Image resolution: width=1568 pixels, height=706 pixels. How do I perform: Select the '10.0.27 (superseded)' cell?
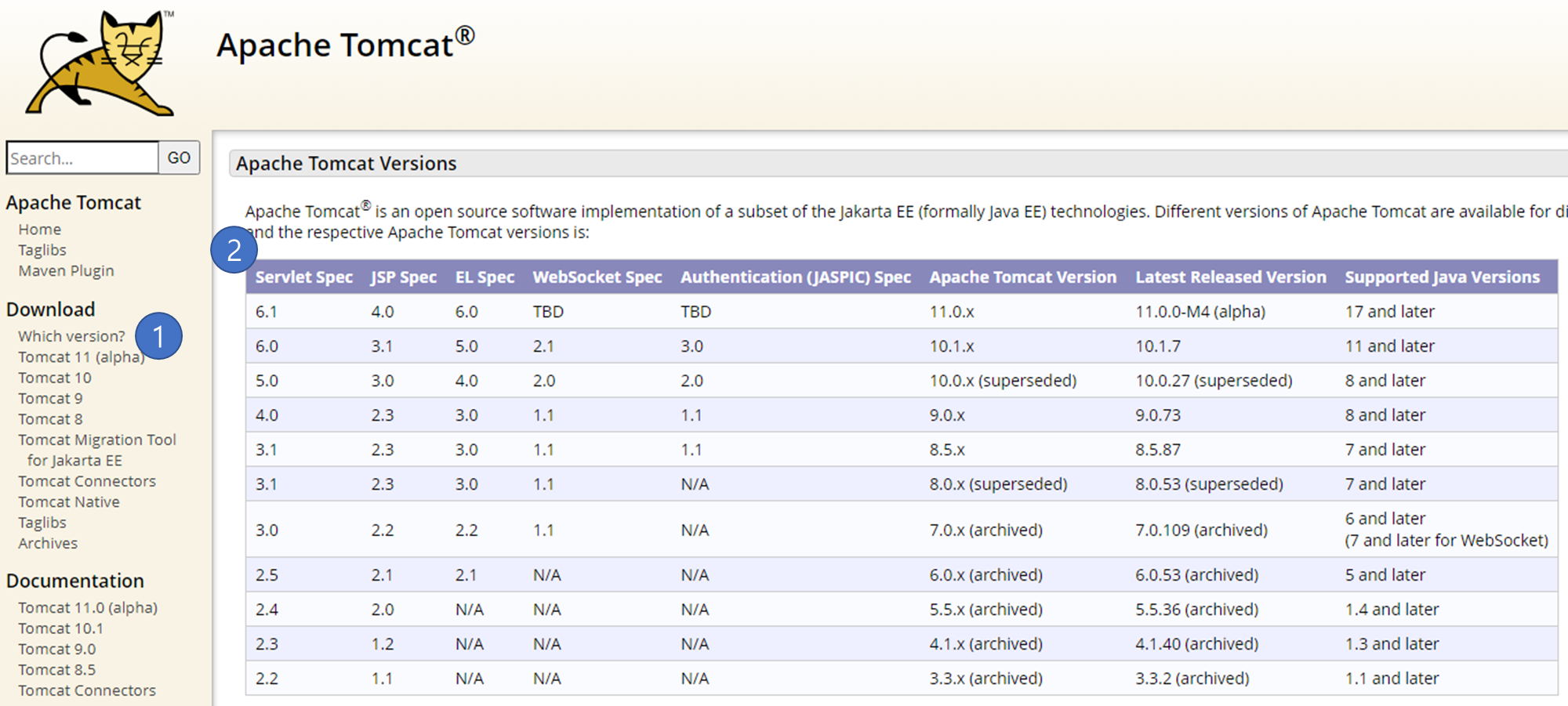pyautogui.click(x=1214, y=380)
